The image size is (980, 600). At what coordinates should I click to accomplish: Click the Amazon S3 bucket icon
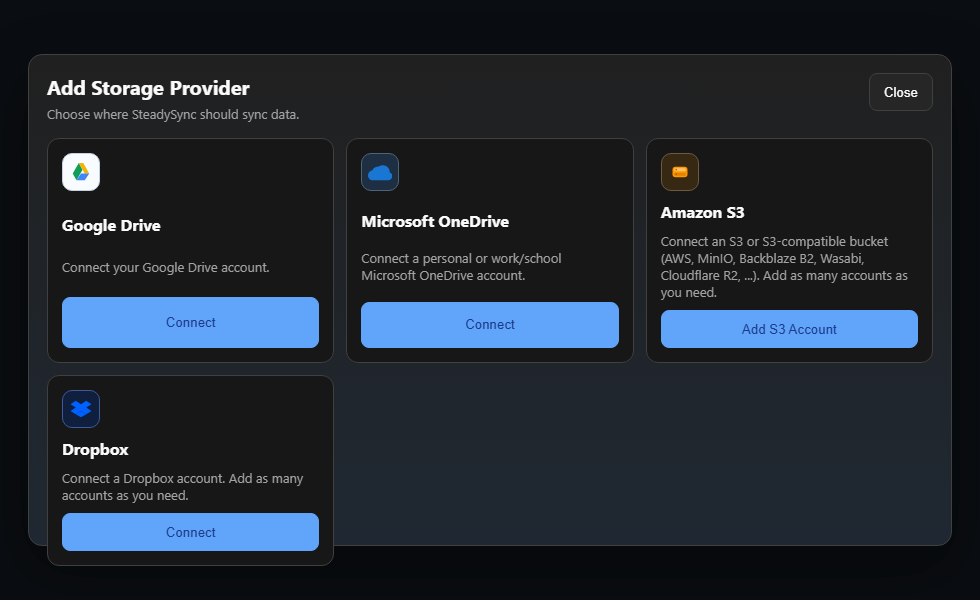680,172
